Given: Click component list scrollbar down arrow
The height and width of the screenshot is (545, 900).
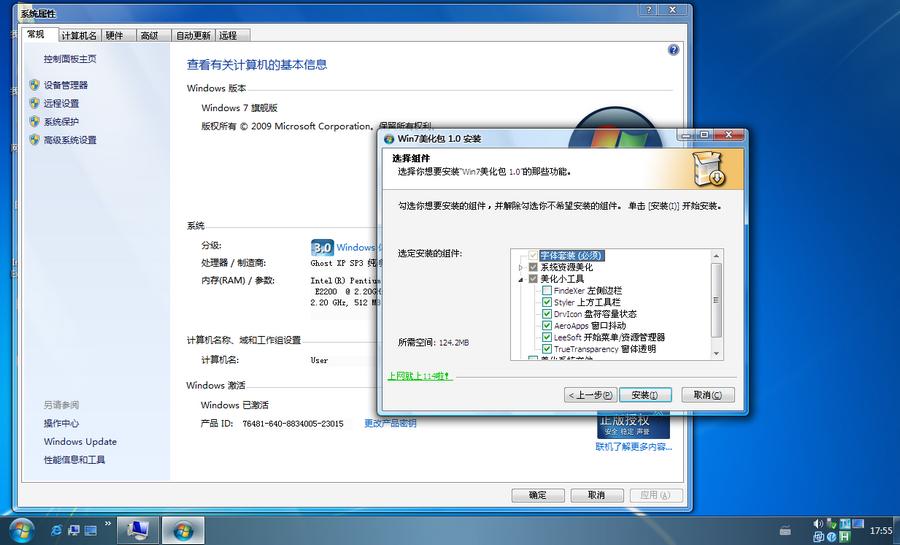Looking at the screenshot, I should tap(716, 353).
